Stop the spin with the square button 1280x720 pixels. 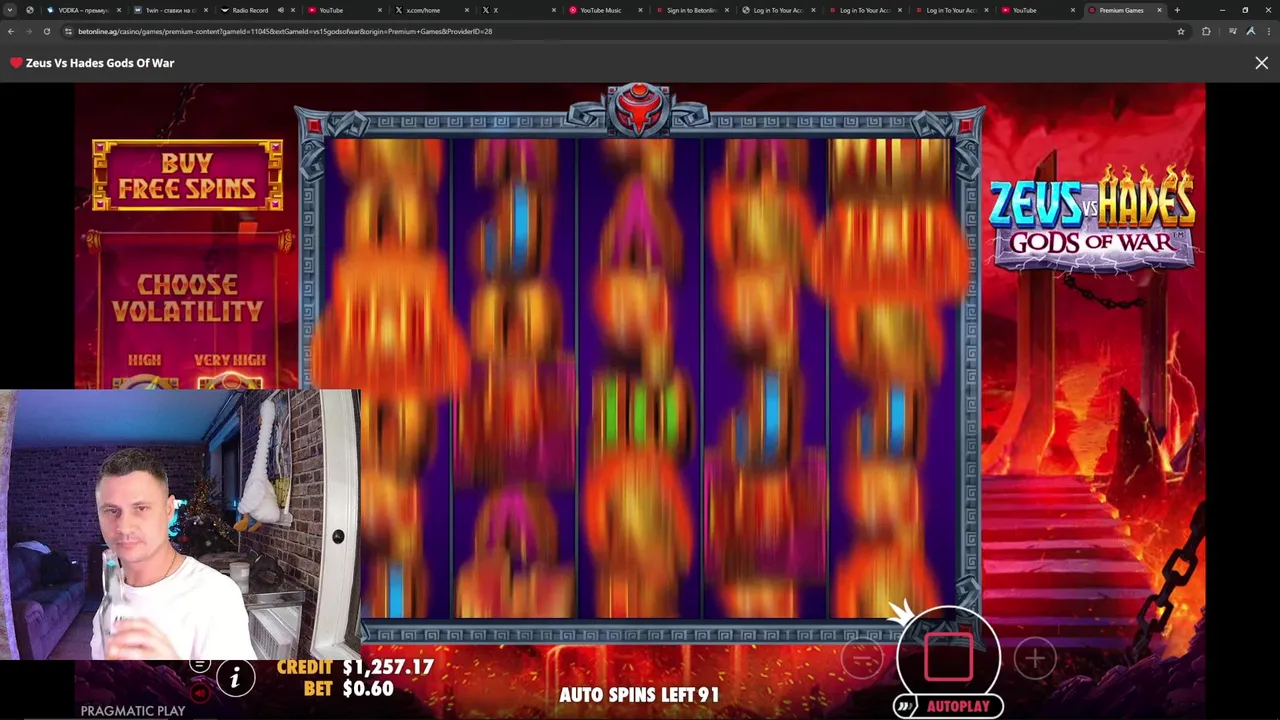pos(948,656)
